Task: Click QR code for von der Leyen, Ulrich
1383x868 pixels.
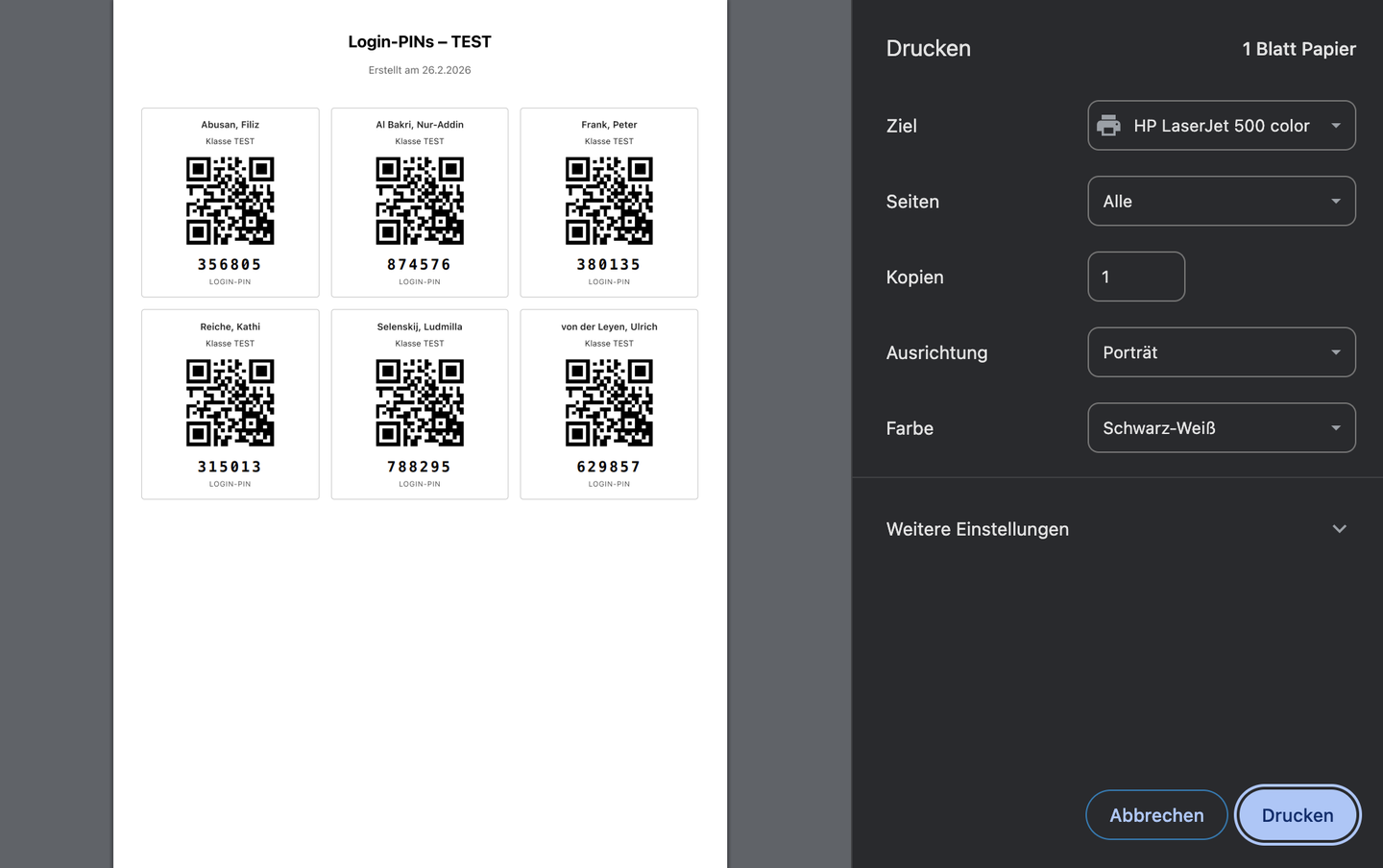Action: pos(609,403)
